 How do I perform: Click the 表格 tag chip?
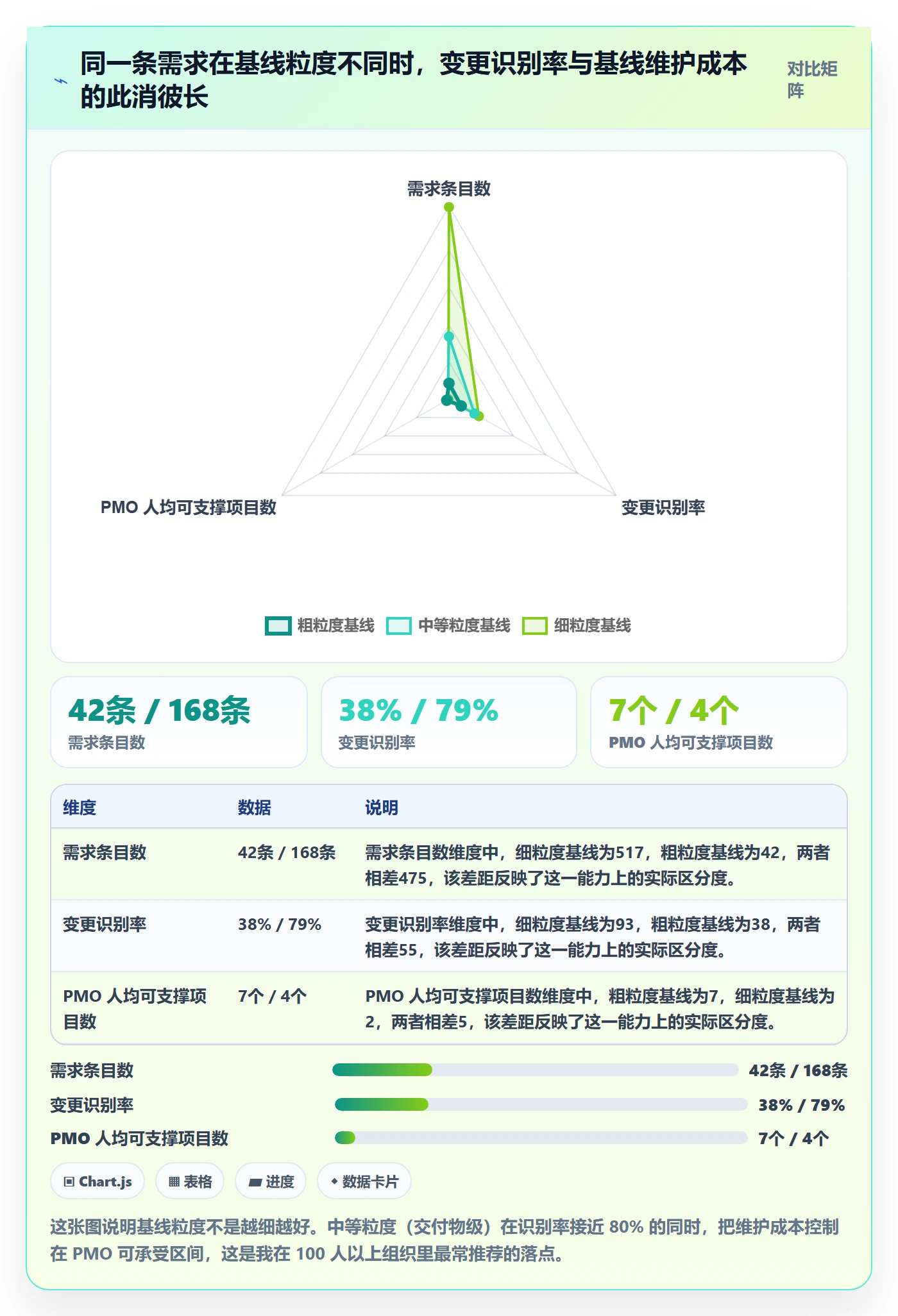point(190,1181)
